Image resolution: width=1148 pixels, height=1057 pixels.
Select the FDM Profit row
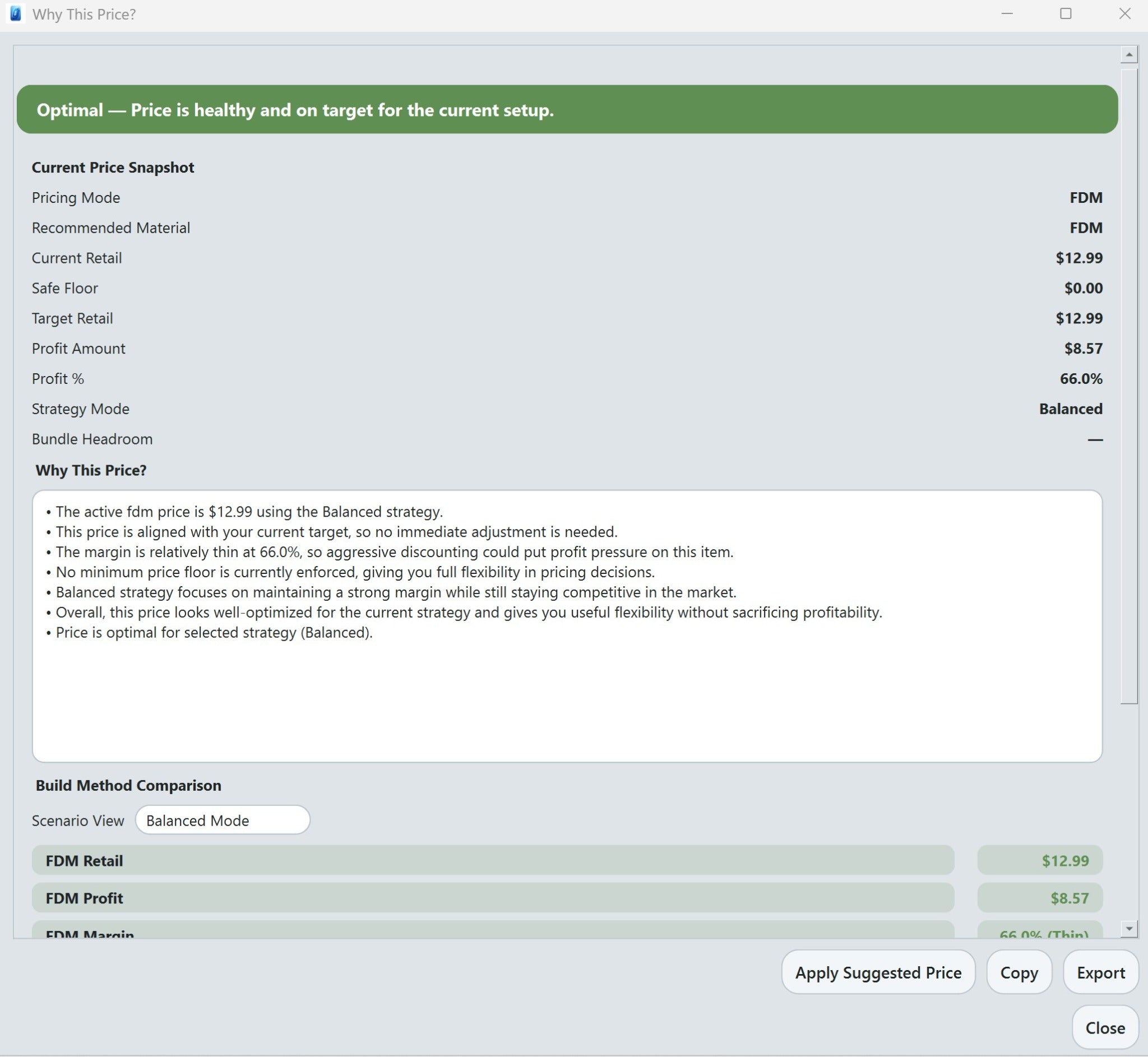pyautogui.click(x=493, y=898)
